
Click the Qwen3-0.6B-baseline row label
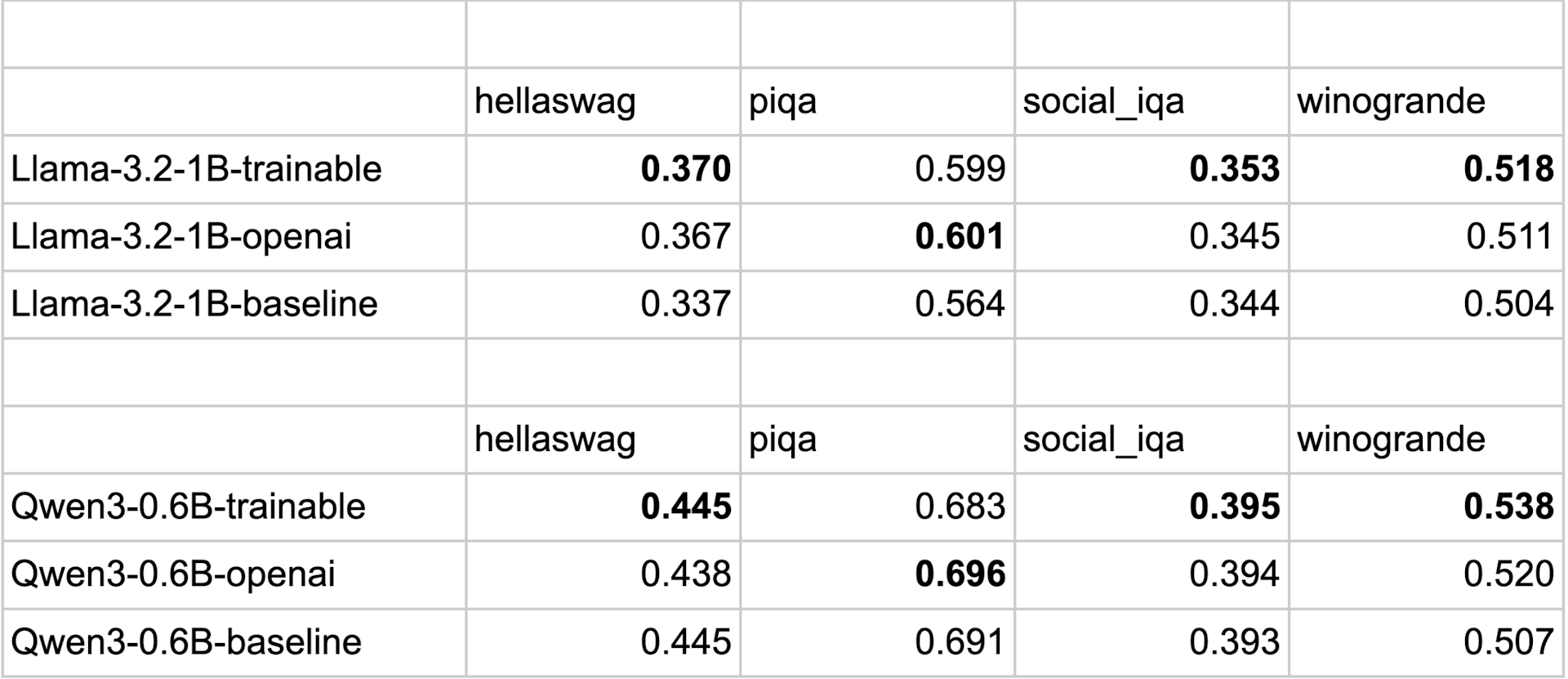tap(186, 641)
